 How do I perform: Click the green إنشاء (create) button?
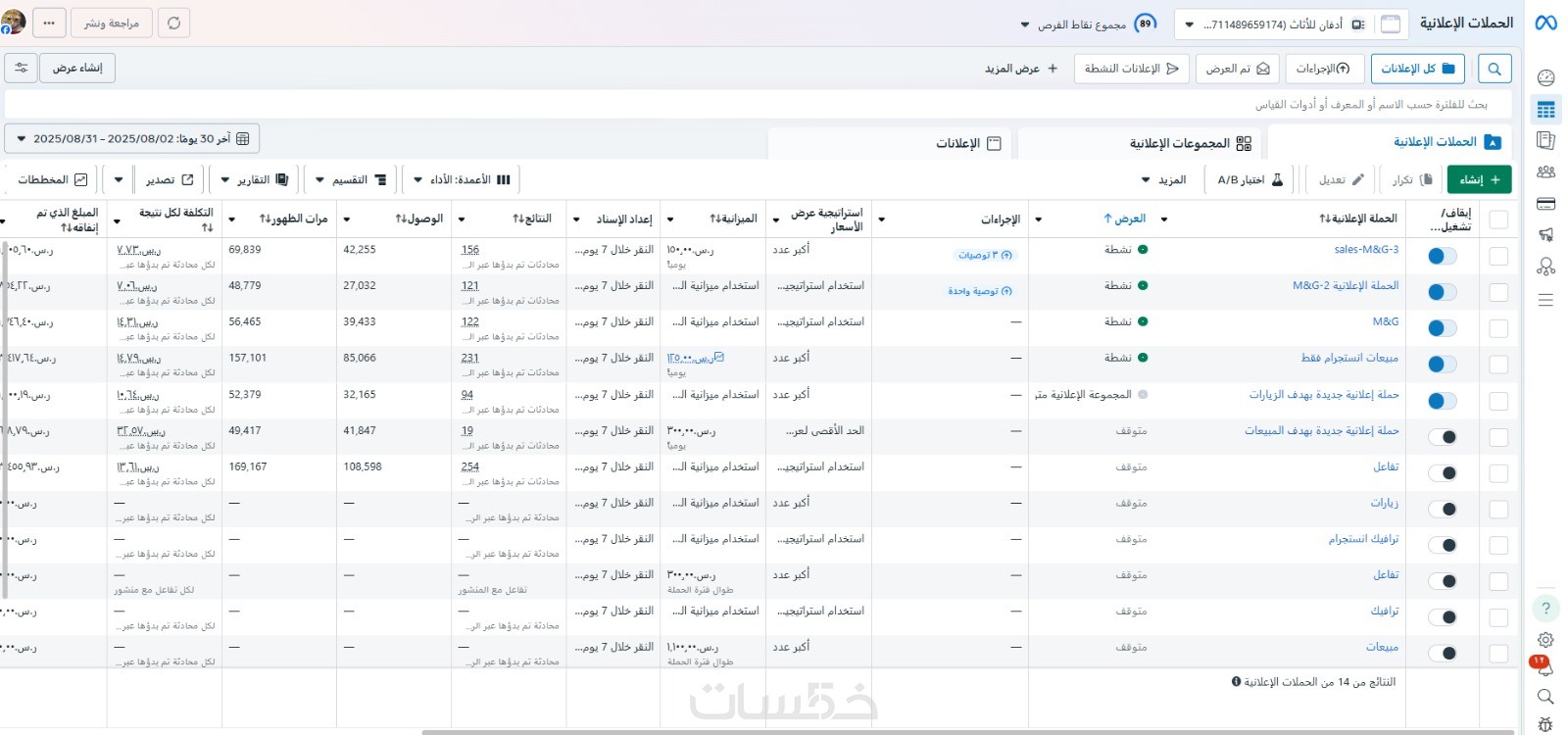[1479, 179]
